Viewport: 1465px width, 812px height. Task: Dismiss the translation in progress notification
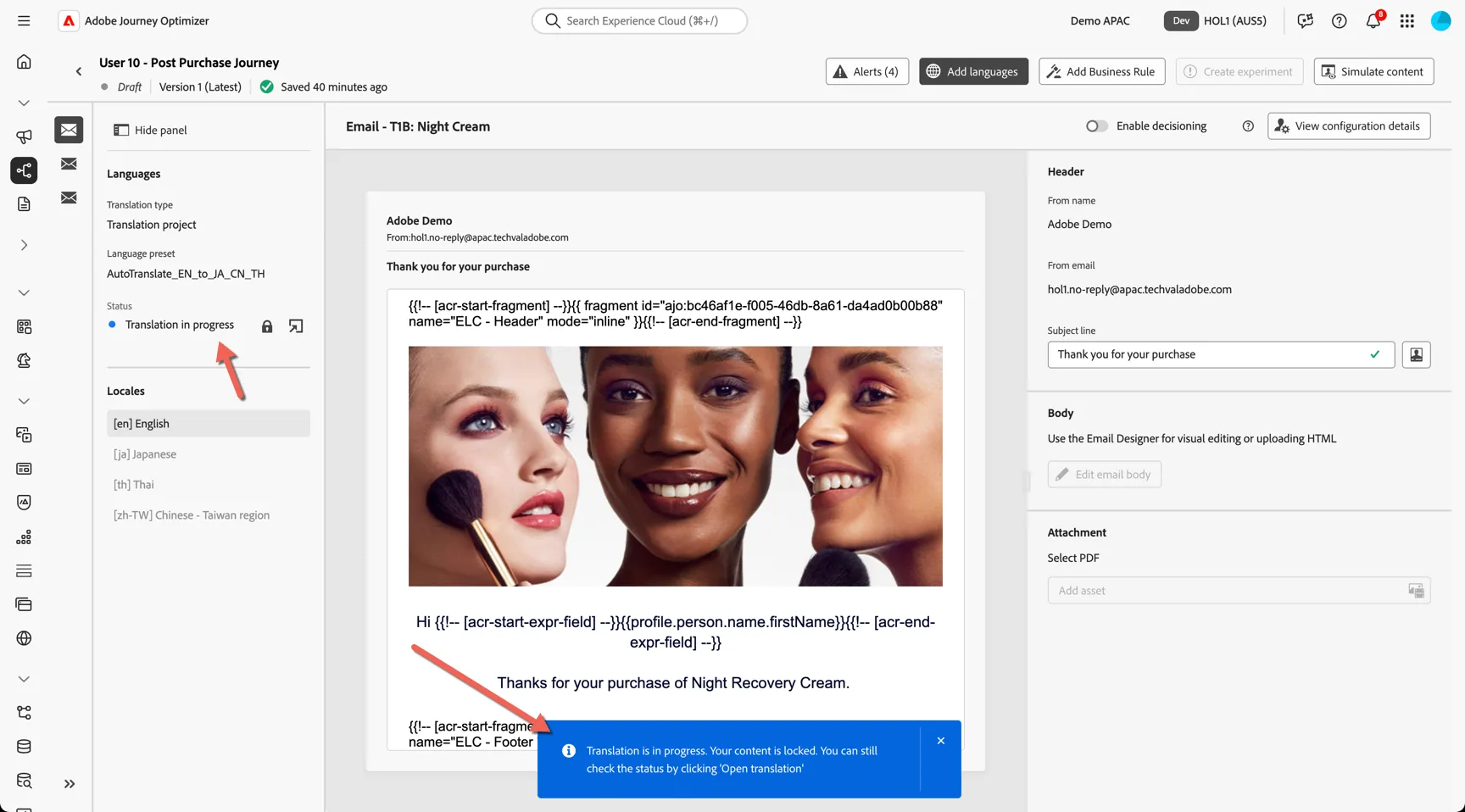pyautogui.click(x=941, y=741)
